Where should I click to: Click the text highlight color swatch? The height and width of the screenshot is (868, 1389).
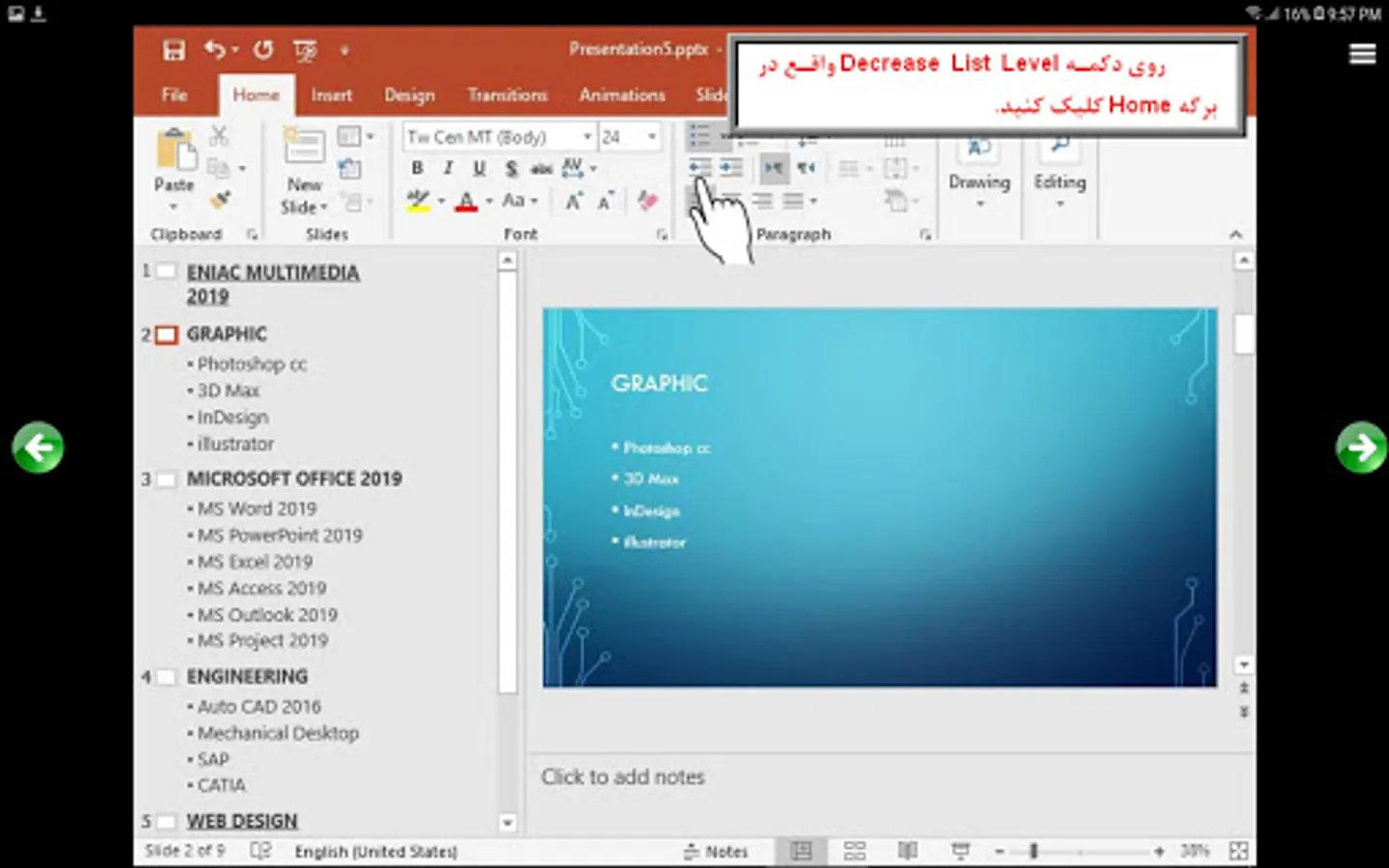coord(418,201)
